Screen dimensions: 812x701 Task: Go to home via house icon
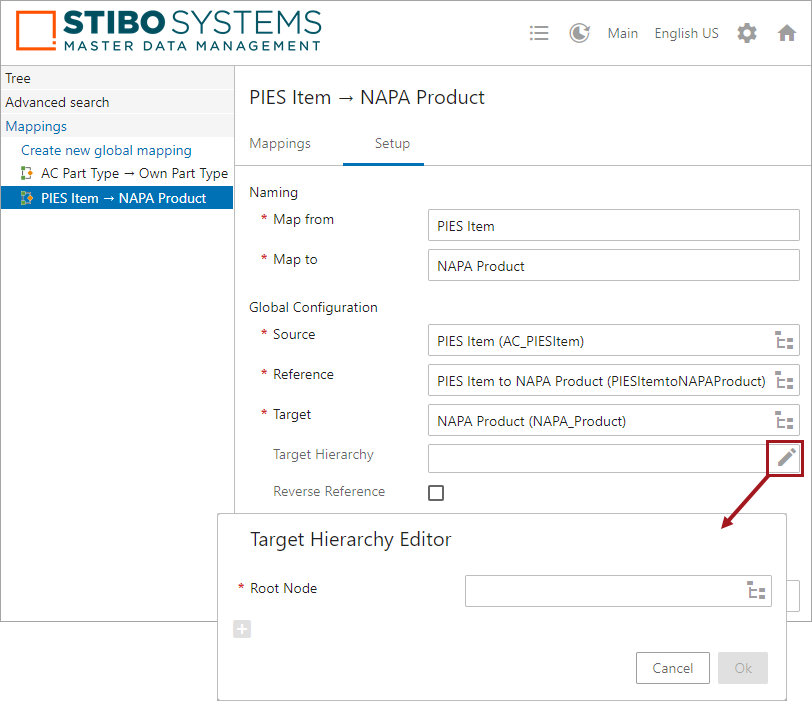(x=787, y=33)
